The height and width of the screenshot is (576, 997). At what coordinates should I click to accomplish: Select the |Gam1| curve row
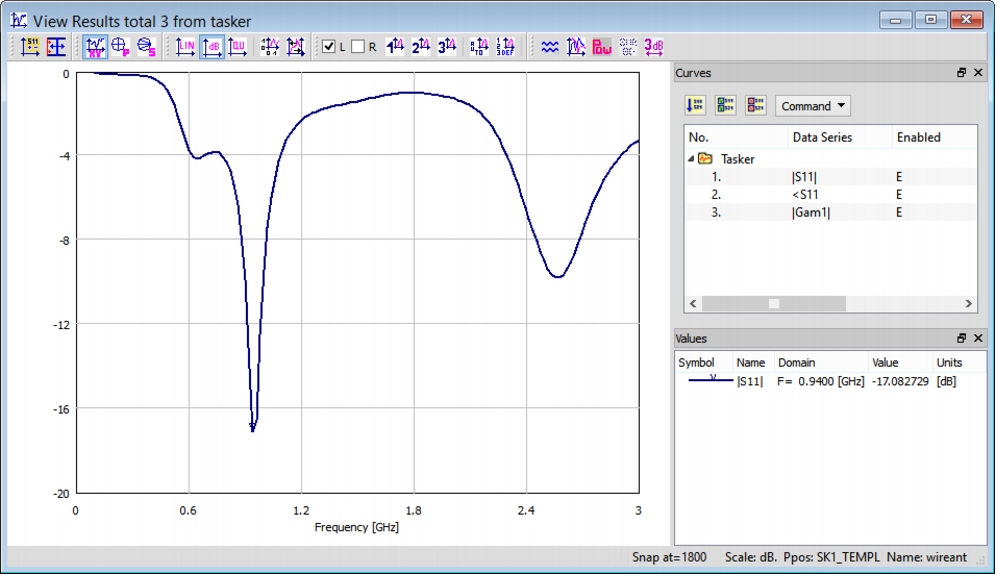point(830,212)
